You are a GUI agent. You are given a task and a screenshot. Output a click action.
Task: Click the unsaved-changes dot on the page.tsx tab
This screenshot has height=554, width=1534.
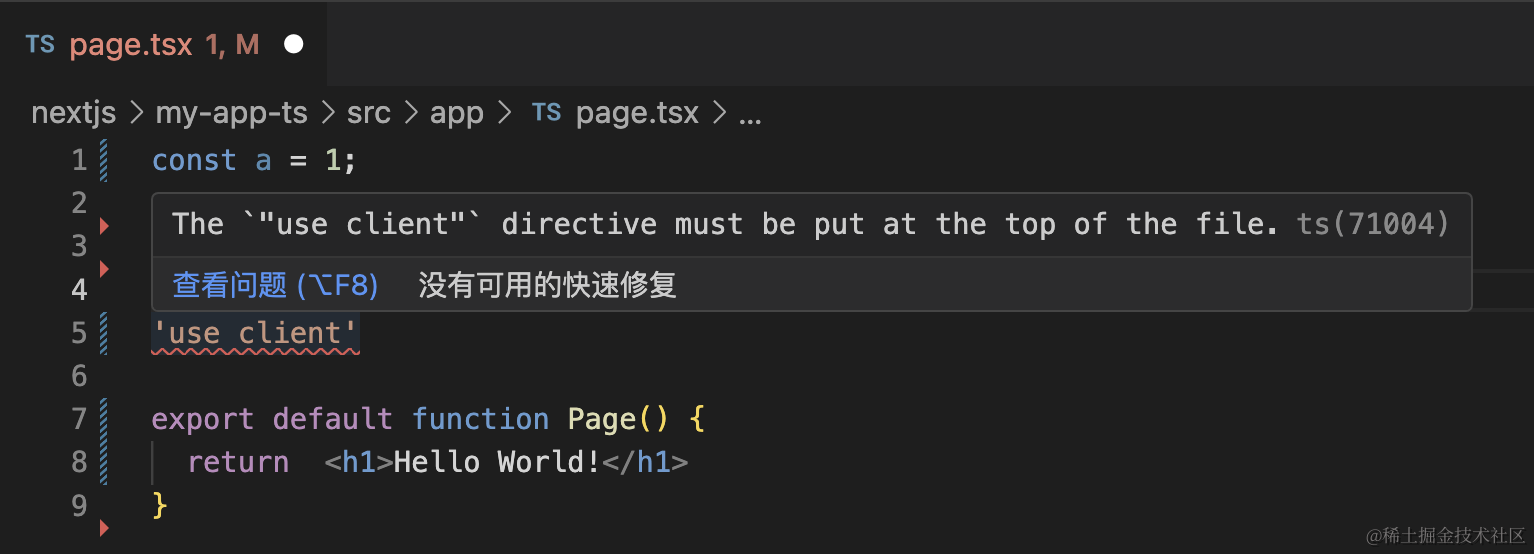pos(294,44)
